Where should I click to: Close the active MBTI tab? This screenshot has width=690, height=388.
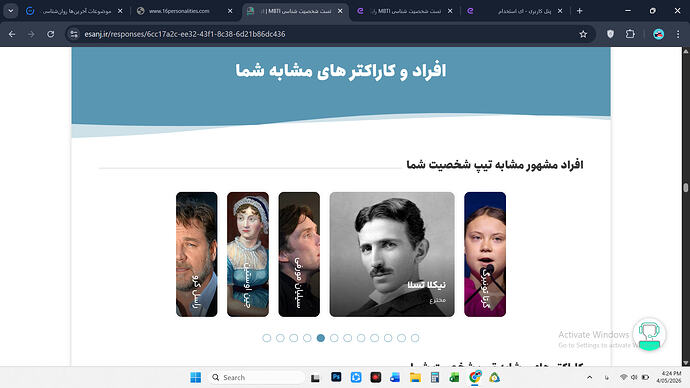tap(340, 11)
